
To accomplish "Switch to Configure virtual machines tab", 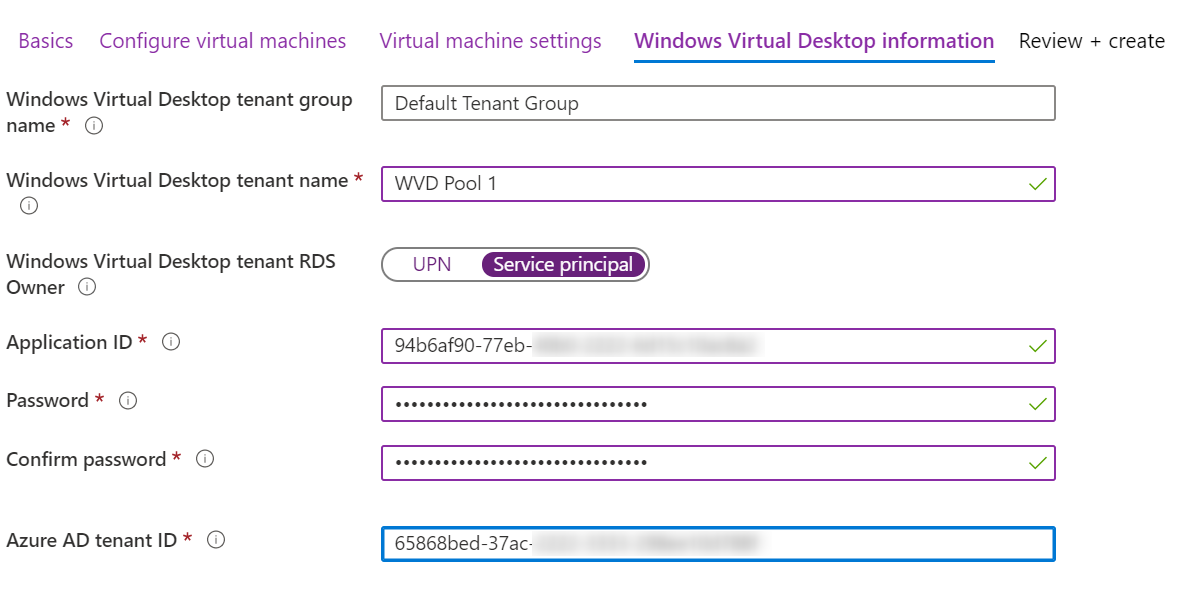I will pos(222,41).
